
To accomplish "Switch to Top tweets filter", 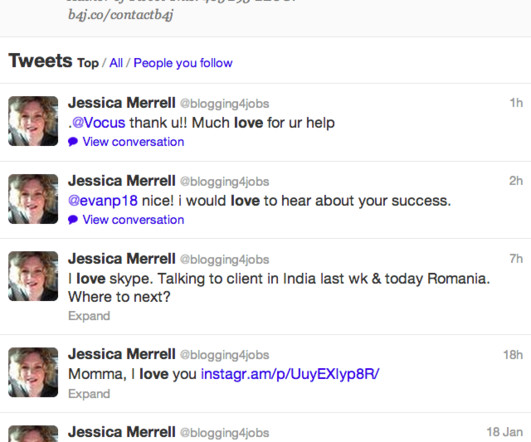I will click(88, 63).
